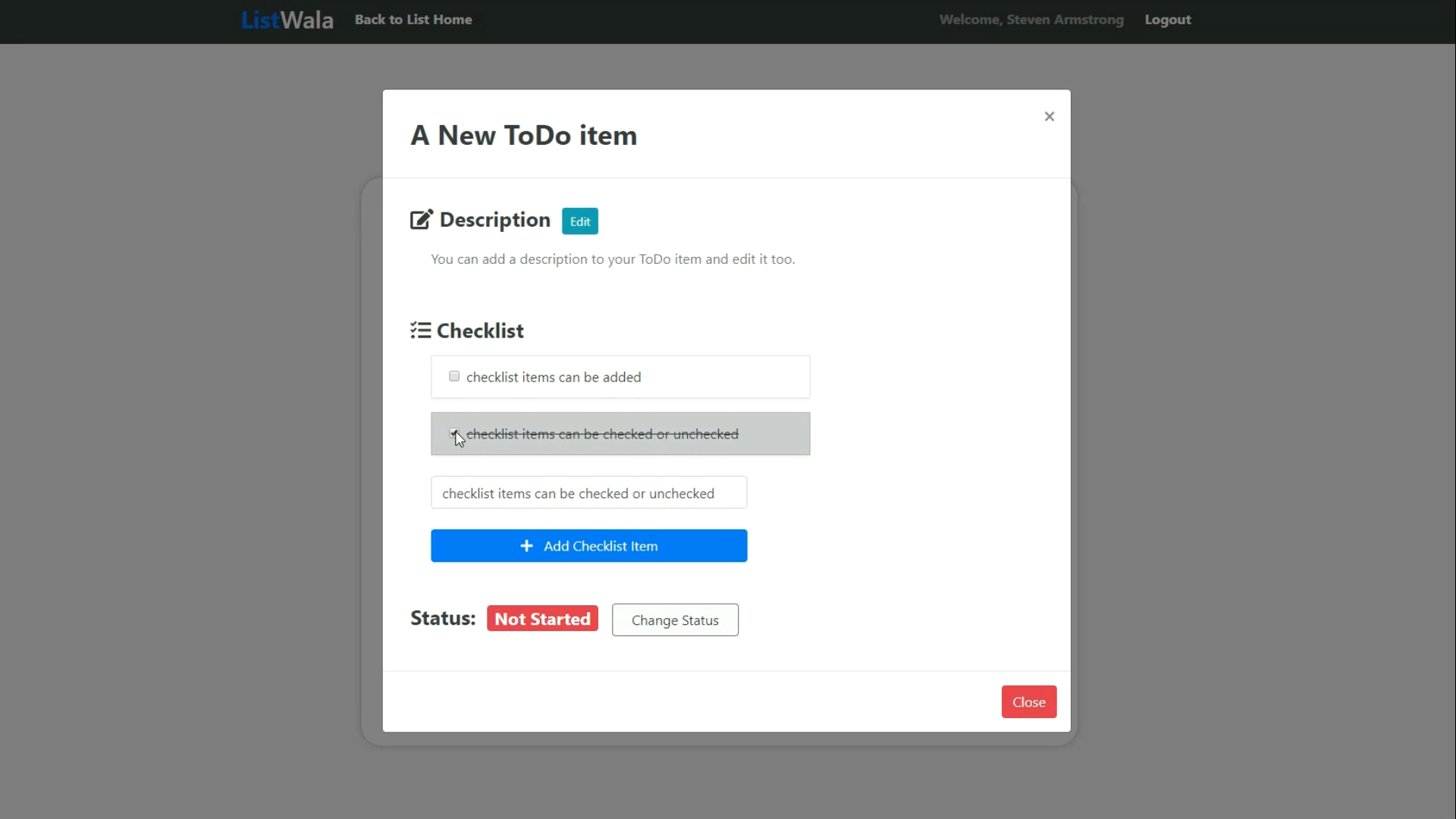1456x819 pixels.
Task: Click the crossed-out checklist item text
Action: tap(602, 434)
